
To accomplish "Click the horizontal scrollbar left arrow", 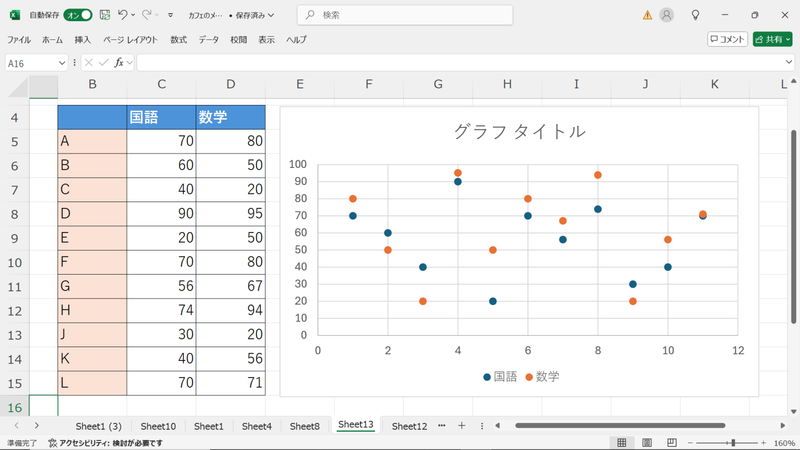I will [x=497, y=426].
